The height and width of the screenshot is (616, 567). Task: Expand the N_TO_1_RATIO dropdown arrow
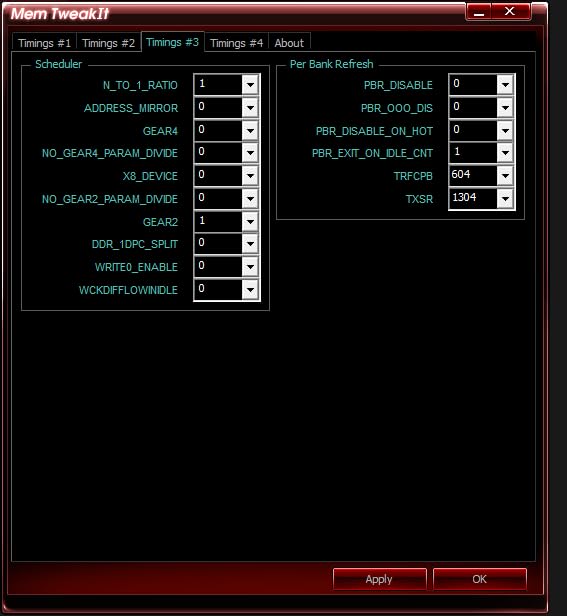click(x=250, y=84)
